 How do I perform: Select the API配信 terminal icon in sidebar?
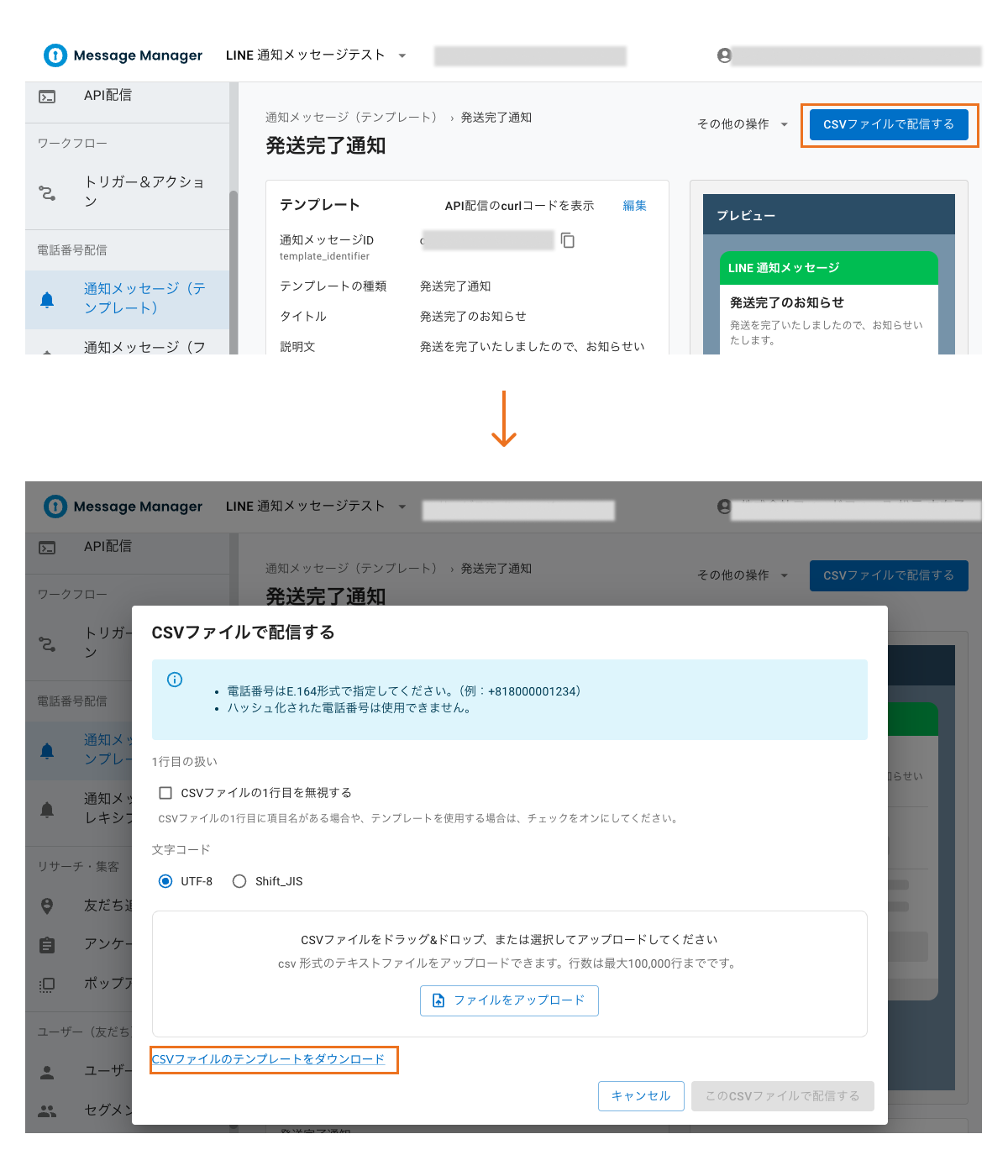pos(47,95)
